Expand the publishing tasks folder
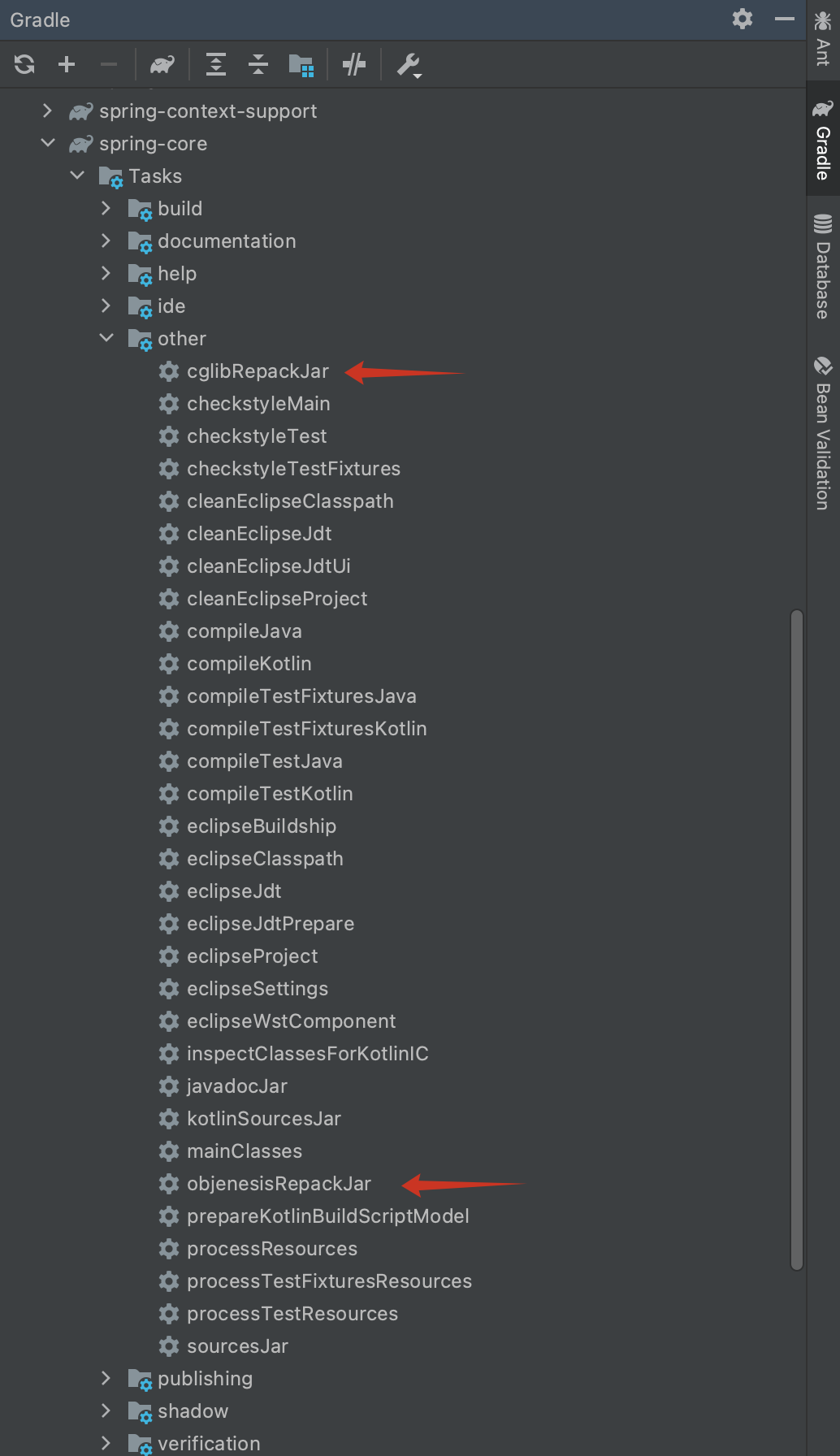840x1456 pixels. pyautogui.click(x=106, y=1378)
